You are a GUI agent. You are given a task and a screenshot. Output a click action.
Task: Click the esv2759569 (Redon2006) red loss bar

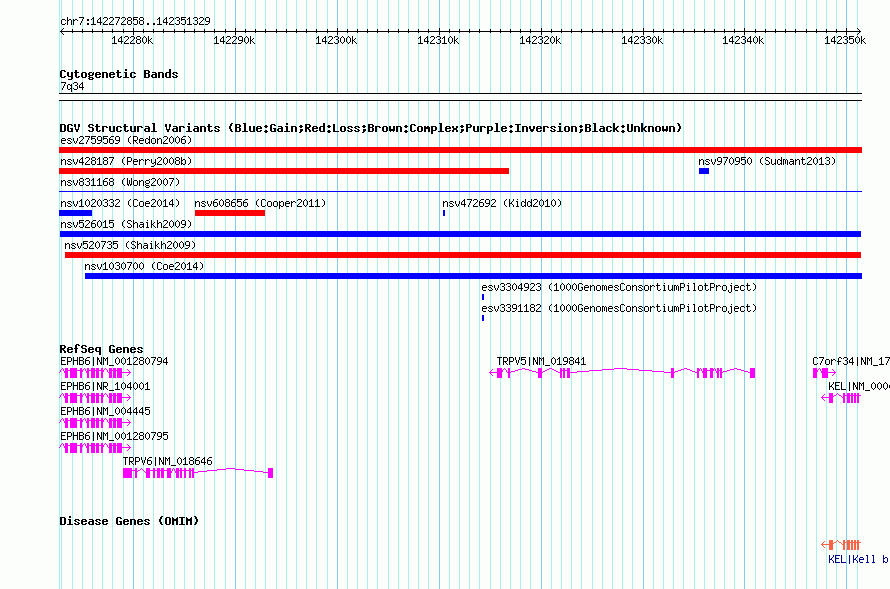click(460, 150)
